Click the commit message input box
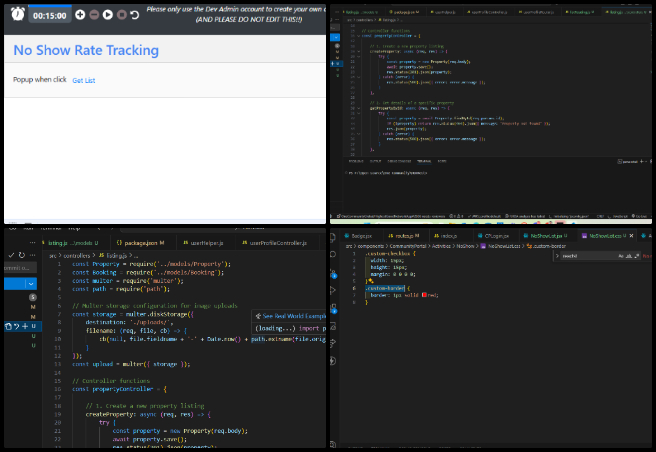Screen dimensions: 656x452 tap(20, 268)
